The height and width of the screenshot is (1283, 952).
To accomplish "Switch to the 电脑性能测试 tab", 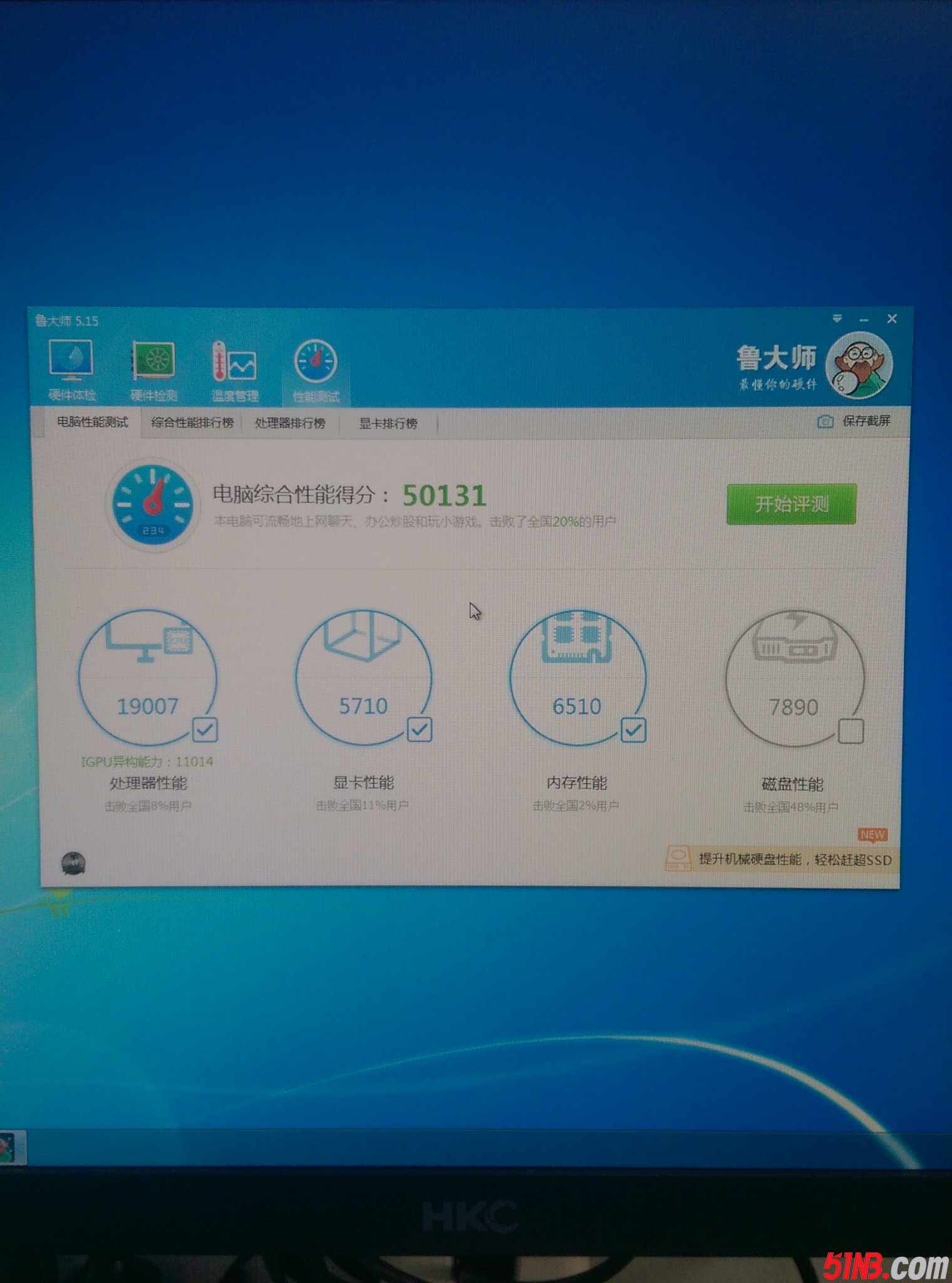I will (93, 422).
